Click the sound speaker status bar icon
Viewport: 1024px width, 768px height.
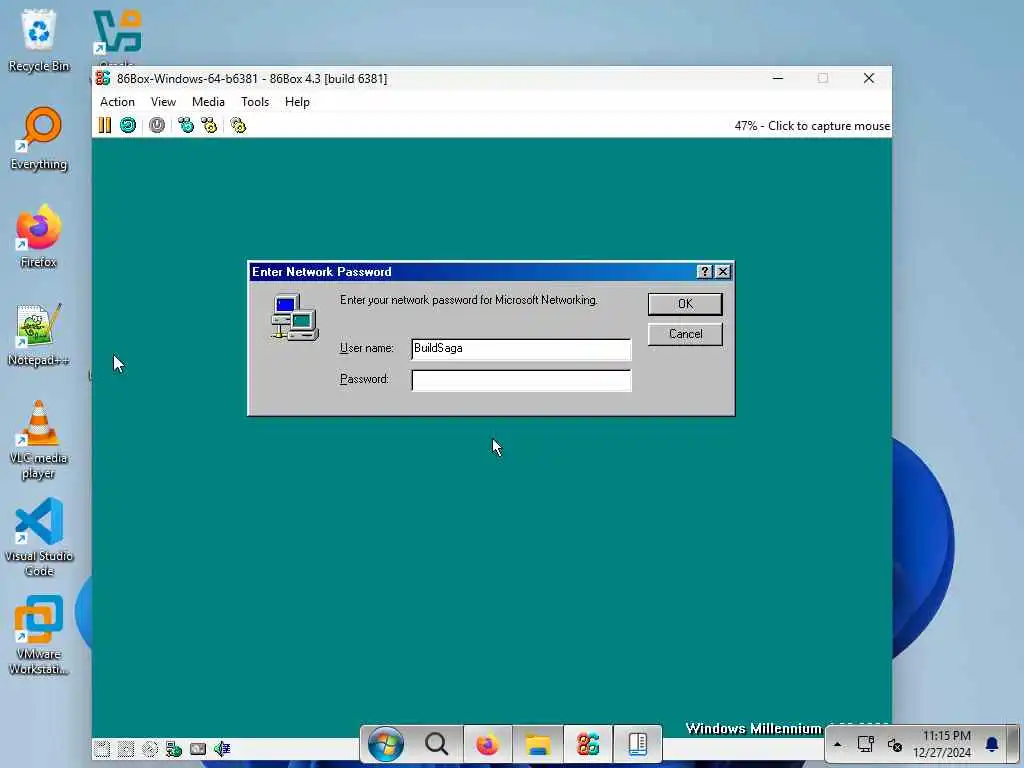click(x=222, y=748)
